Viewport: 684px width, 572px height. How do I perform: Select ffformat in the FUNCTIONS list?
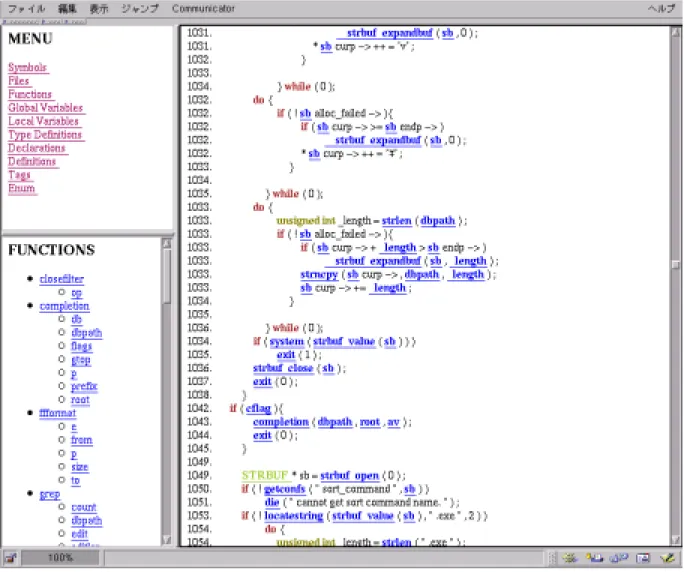58,413
